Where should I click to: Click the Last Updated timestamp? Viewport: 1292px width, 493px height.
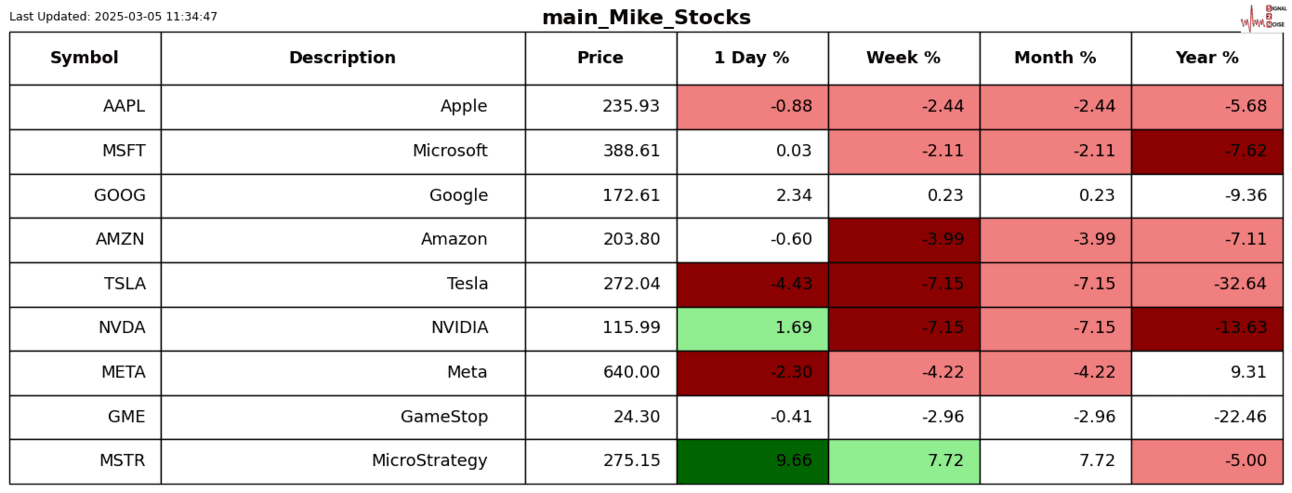(113, 17)
